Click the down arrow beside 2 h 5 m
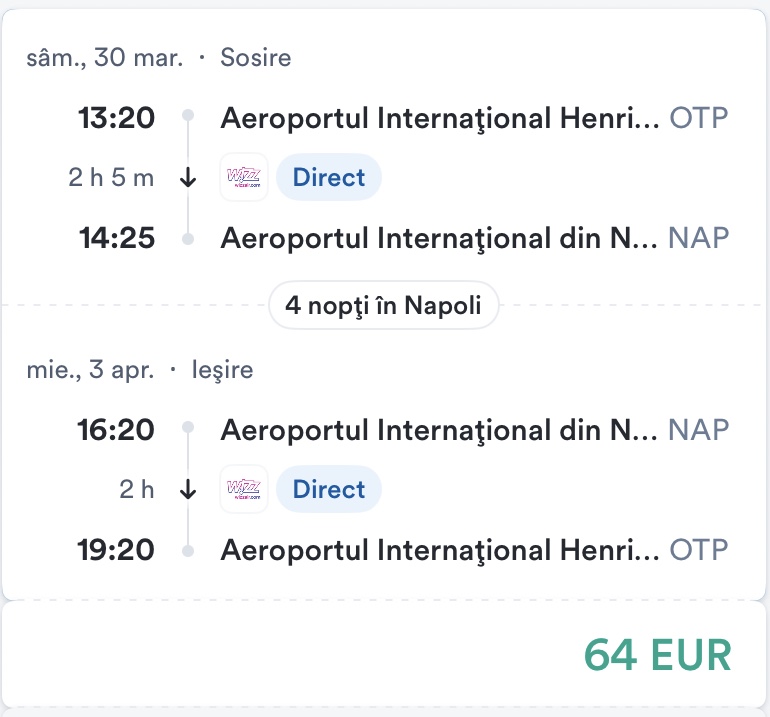770x717 pixels. click(x=188, y=178)
